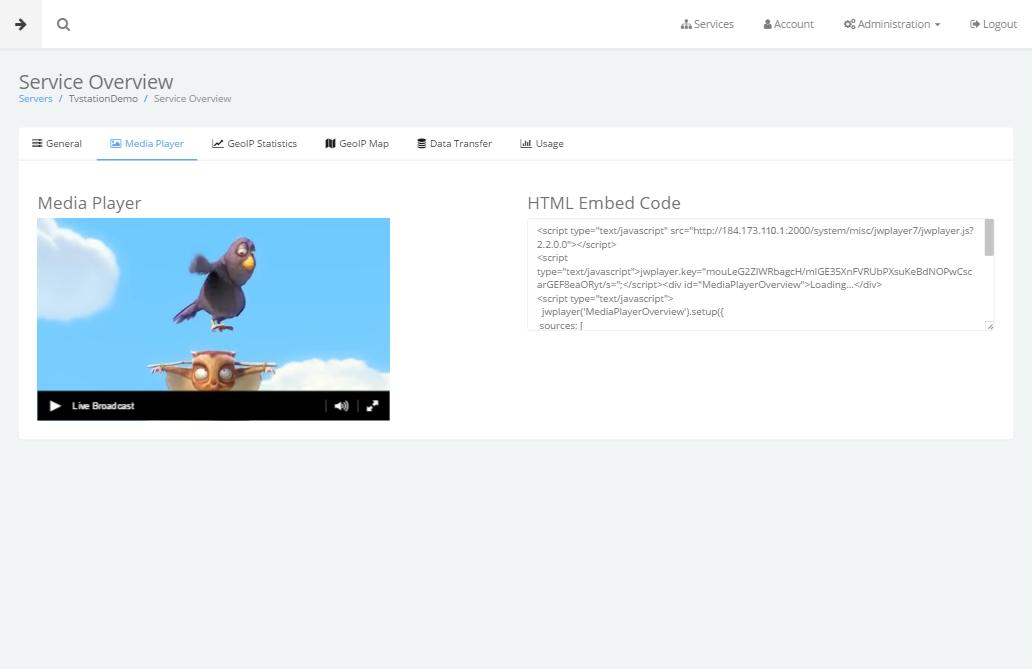Go to the Account page
The width and height of the screenshot is (1032, 669).
(788, 24)
